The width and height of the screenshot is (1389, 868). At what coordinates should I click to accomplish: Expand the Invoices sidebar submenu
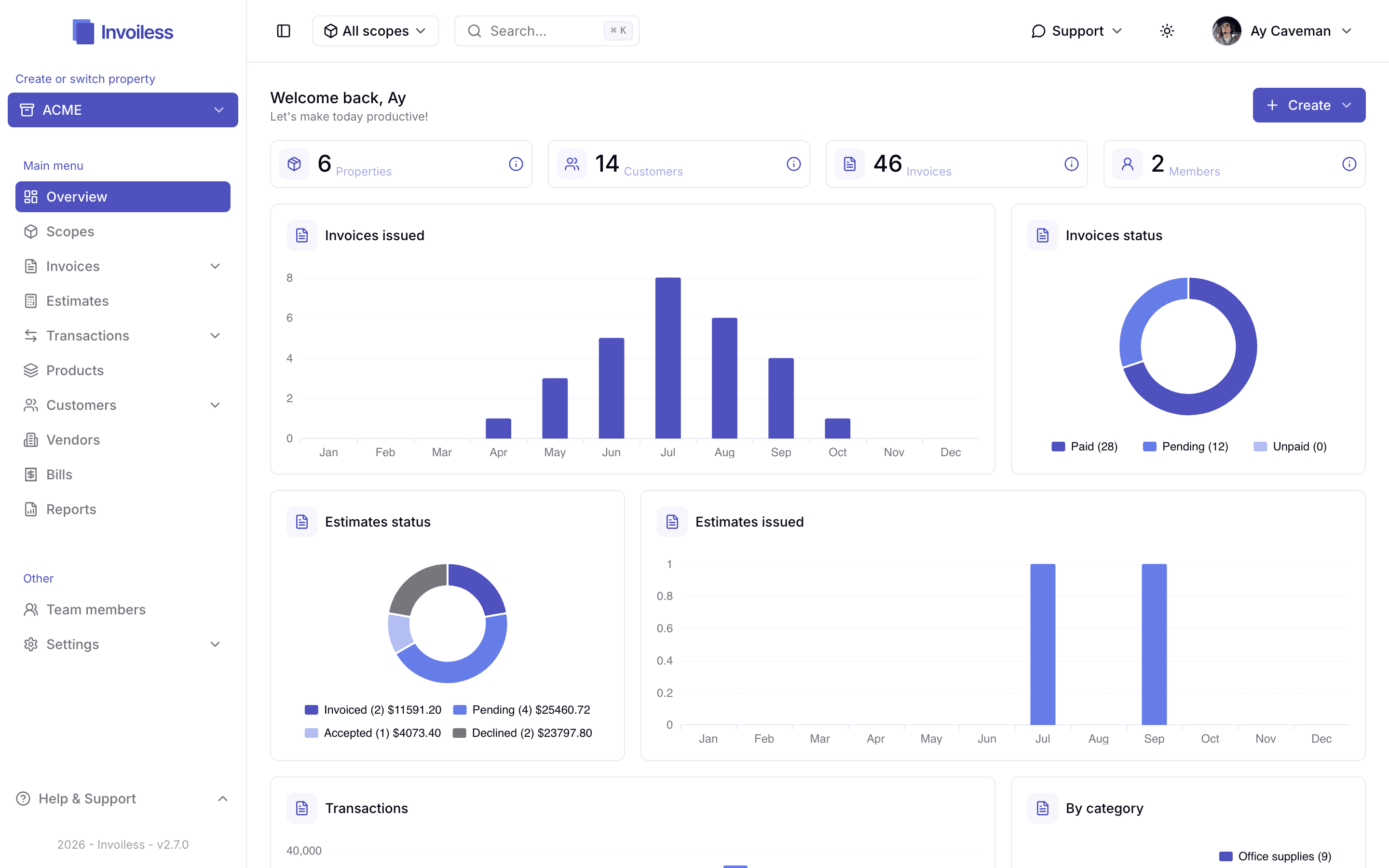(215, 266)
